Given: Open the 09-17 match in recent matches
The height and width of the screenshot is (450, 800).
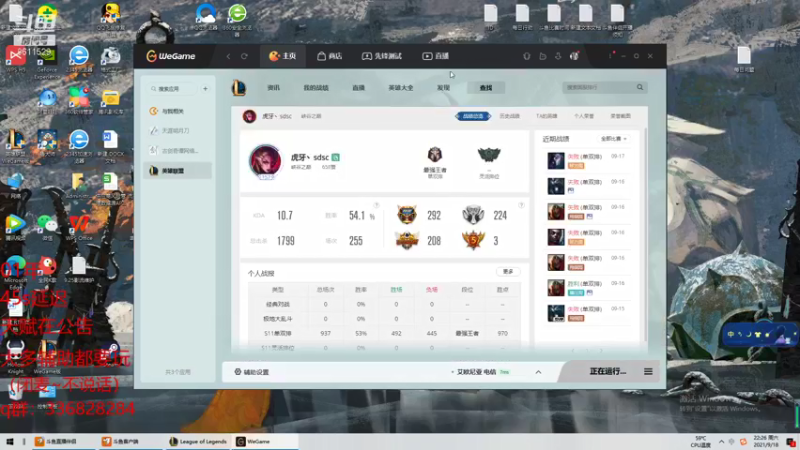Looking at the screenshot, I should (x=587, y=161).
